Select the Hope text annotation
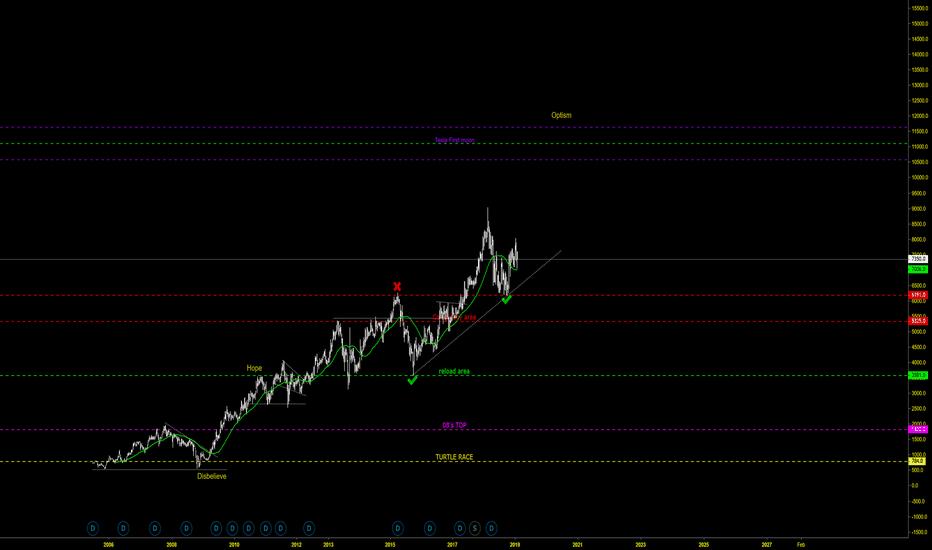932x550 pixels. tap(254, 368)
